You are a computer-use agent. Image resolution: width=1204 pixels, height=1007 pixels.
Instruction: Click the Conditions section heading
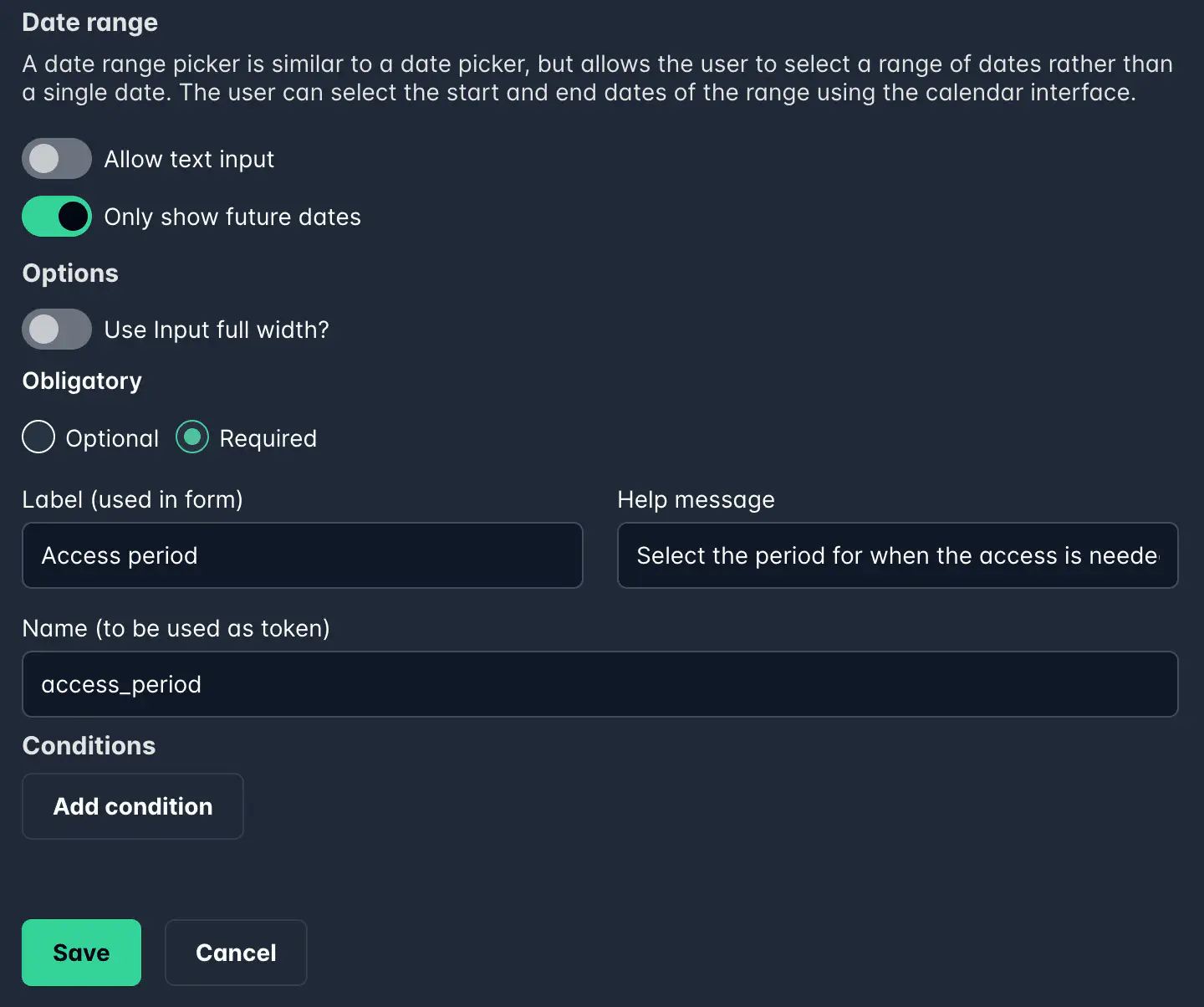[88, 745]
